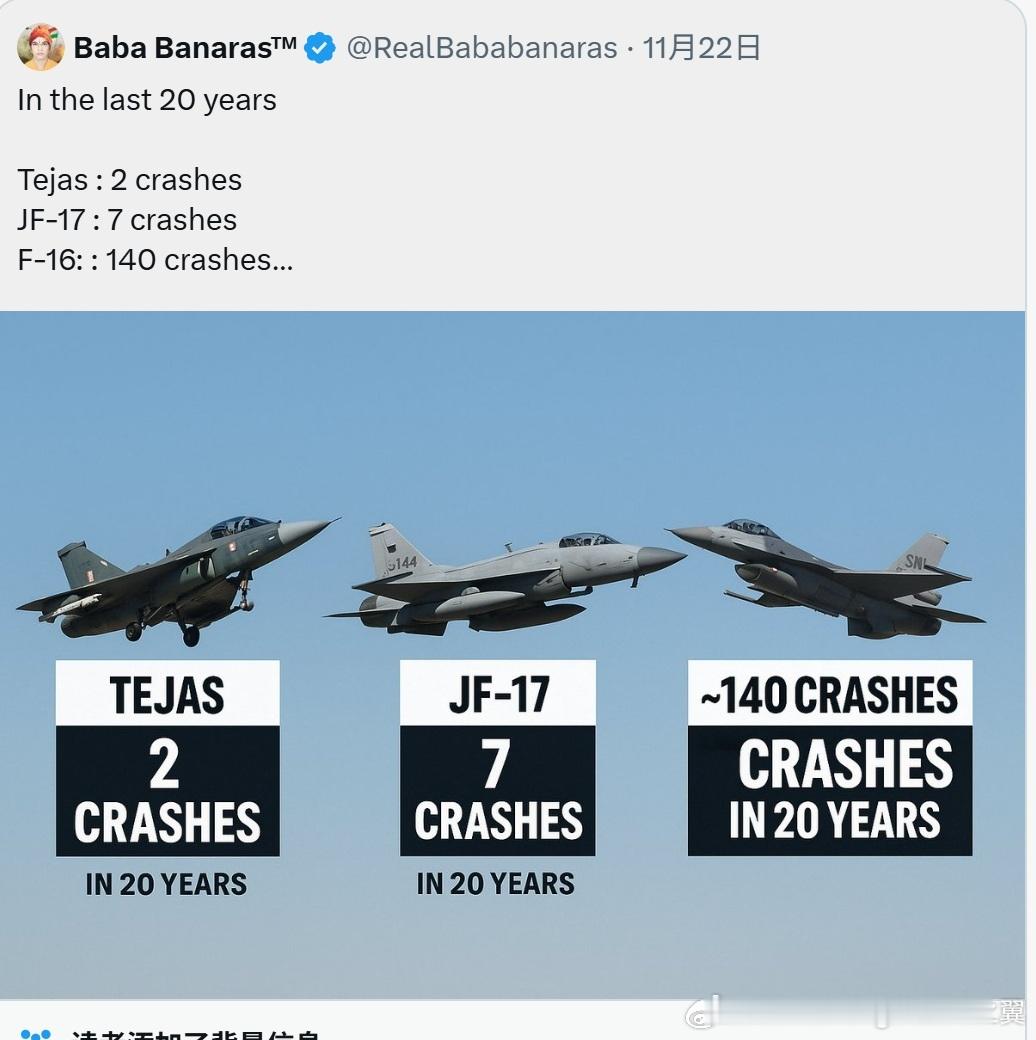
Task: Click the Weibo watermark logo
Action: [x=700, y=1015]
